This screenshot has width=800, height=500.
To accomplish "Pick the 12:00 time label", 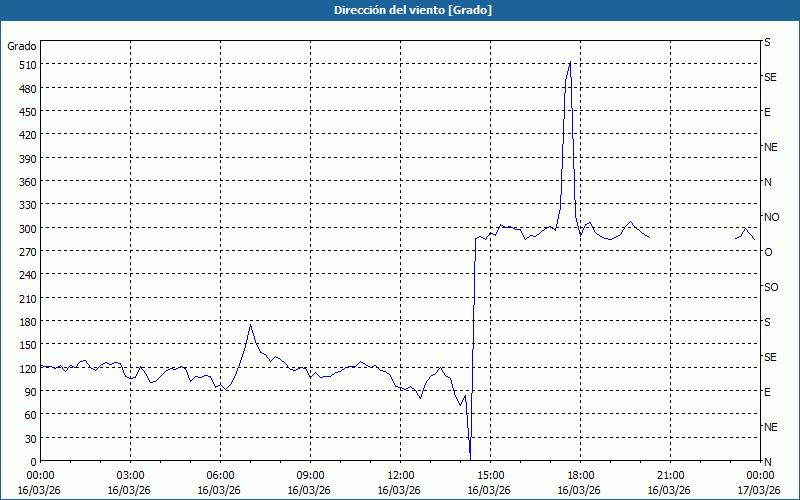I will pyautogui.click(x=401, y=476).
